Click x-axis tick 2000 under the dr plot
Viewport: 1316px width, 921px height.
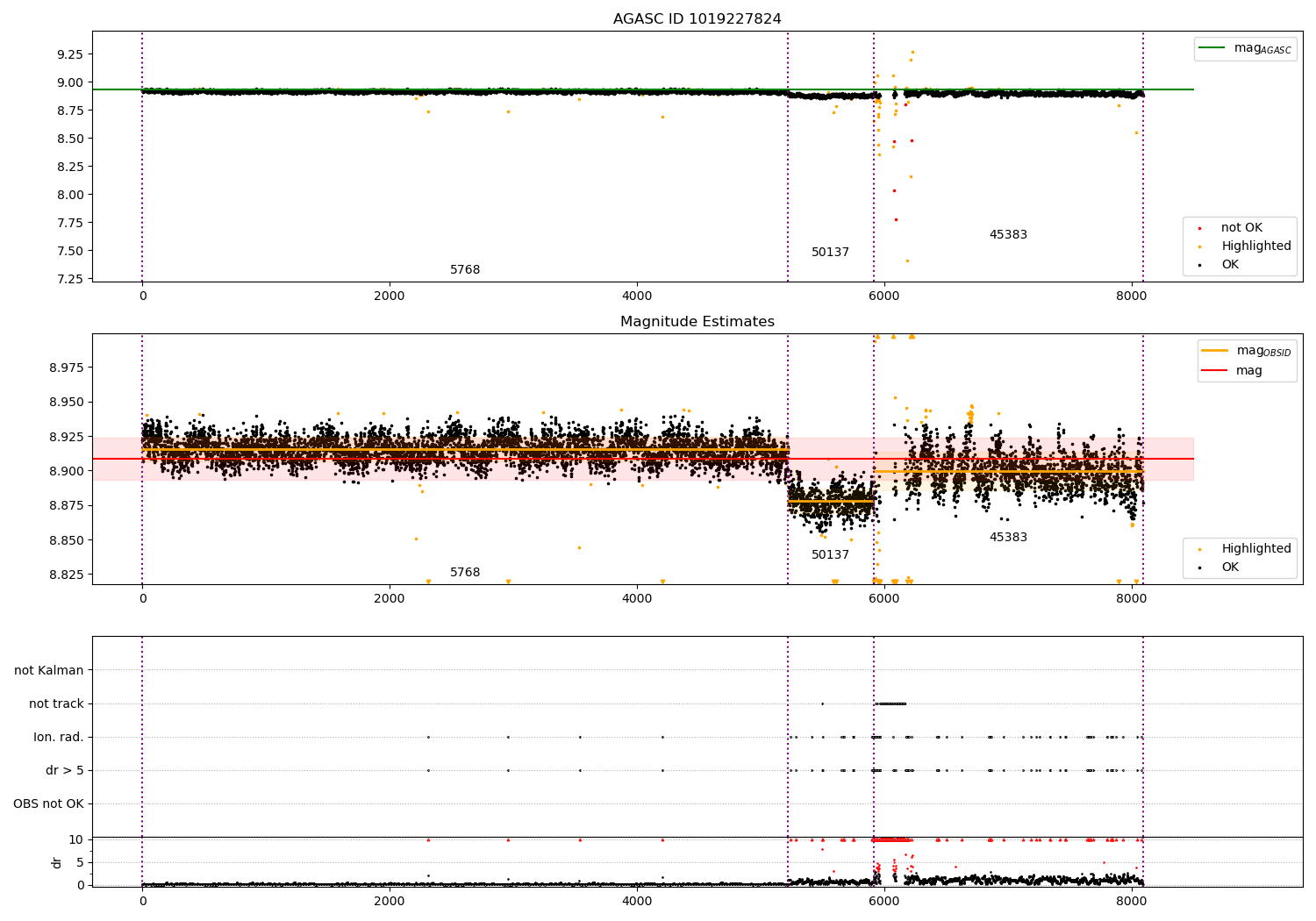tap(390, 902)
